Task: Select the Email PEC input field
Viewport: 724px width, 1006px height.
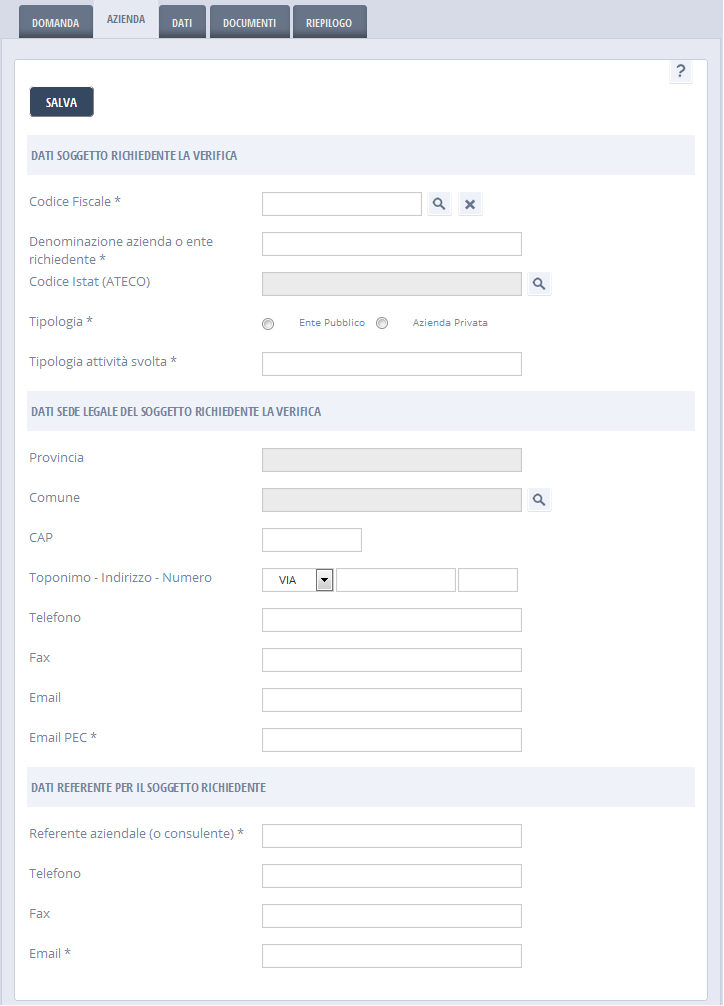Action: [x=392, y=740]
